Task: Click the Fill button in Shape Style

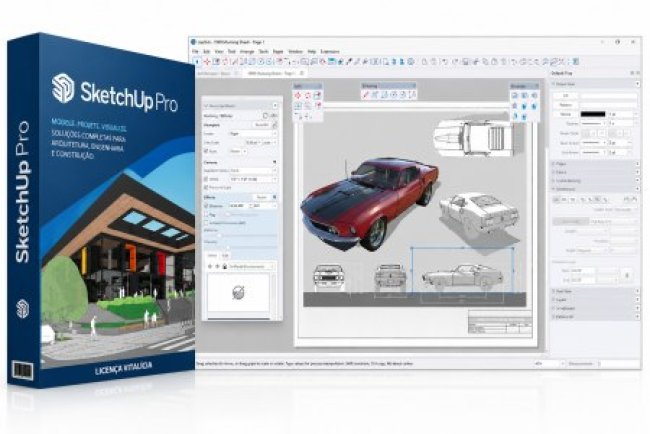Action: coord(565,96)
